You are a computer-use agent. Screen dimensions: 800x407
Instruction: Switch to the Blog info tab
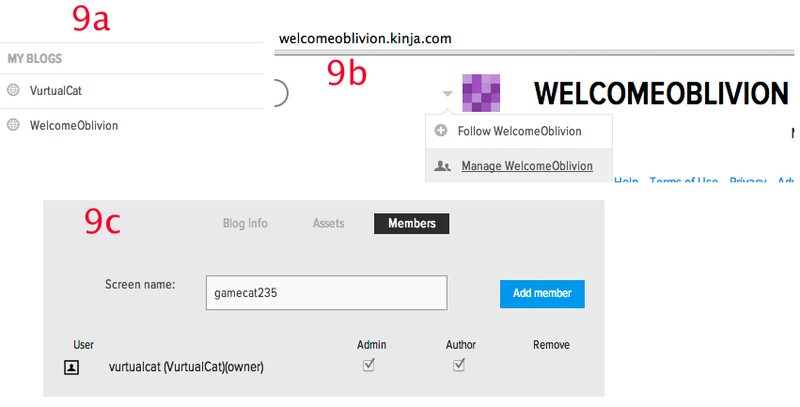point(245,223)
